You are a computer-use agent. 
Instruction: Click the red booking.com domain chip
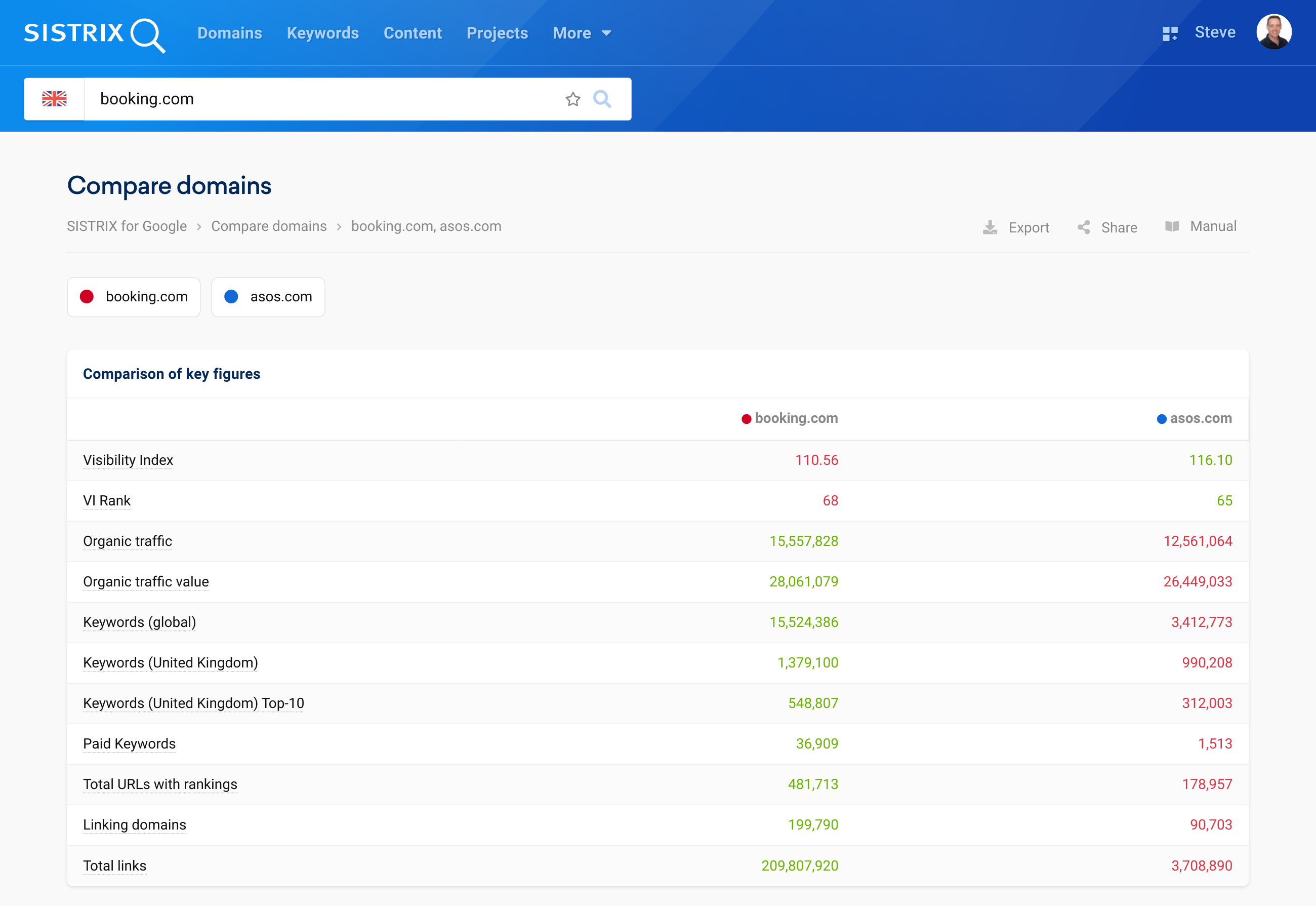134,297
